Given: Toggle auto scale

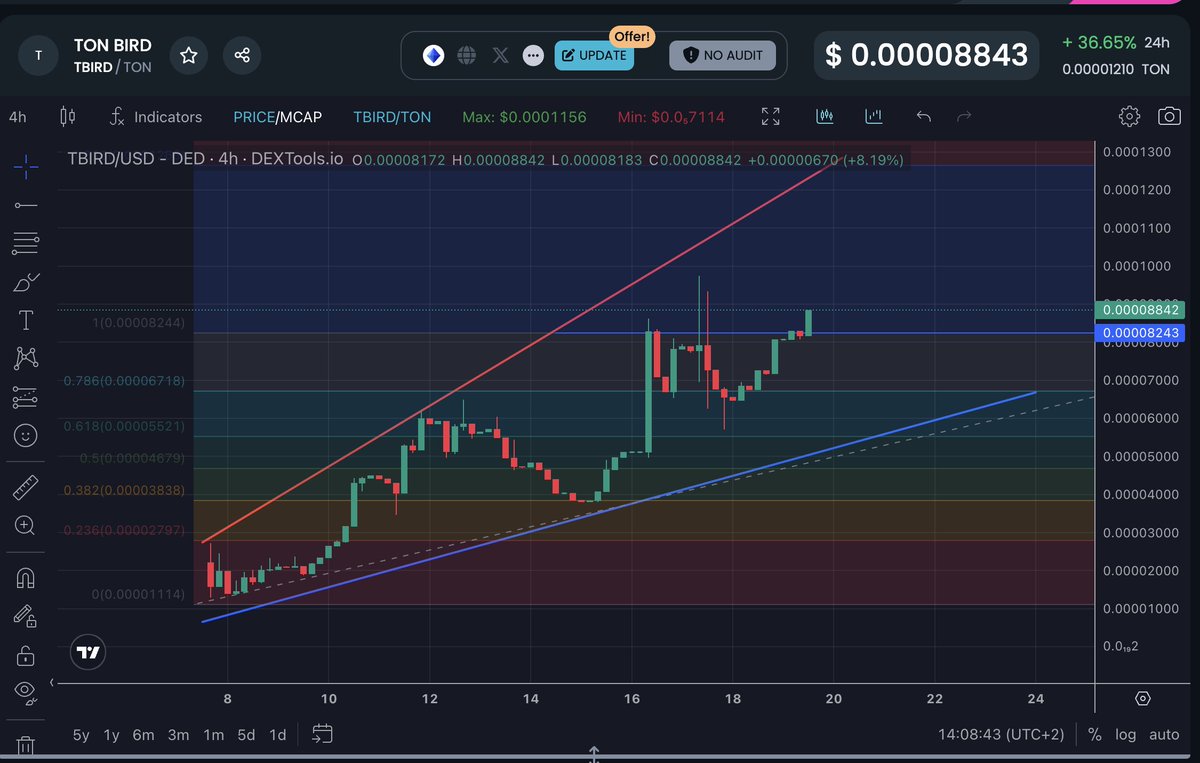Looking at the screenshot, I should (1164, 735).
